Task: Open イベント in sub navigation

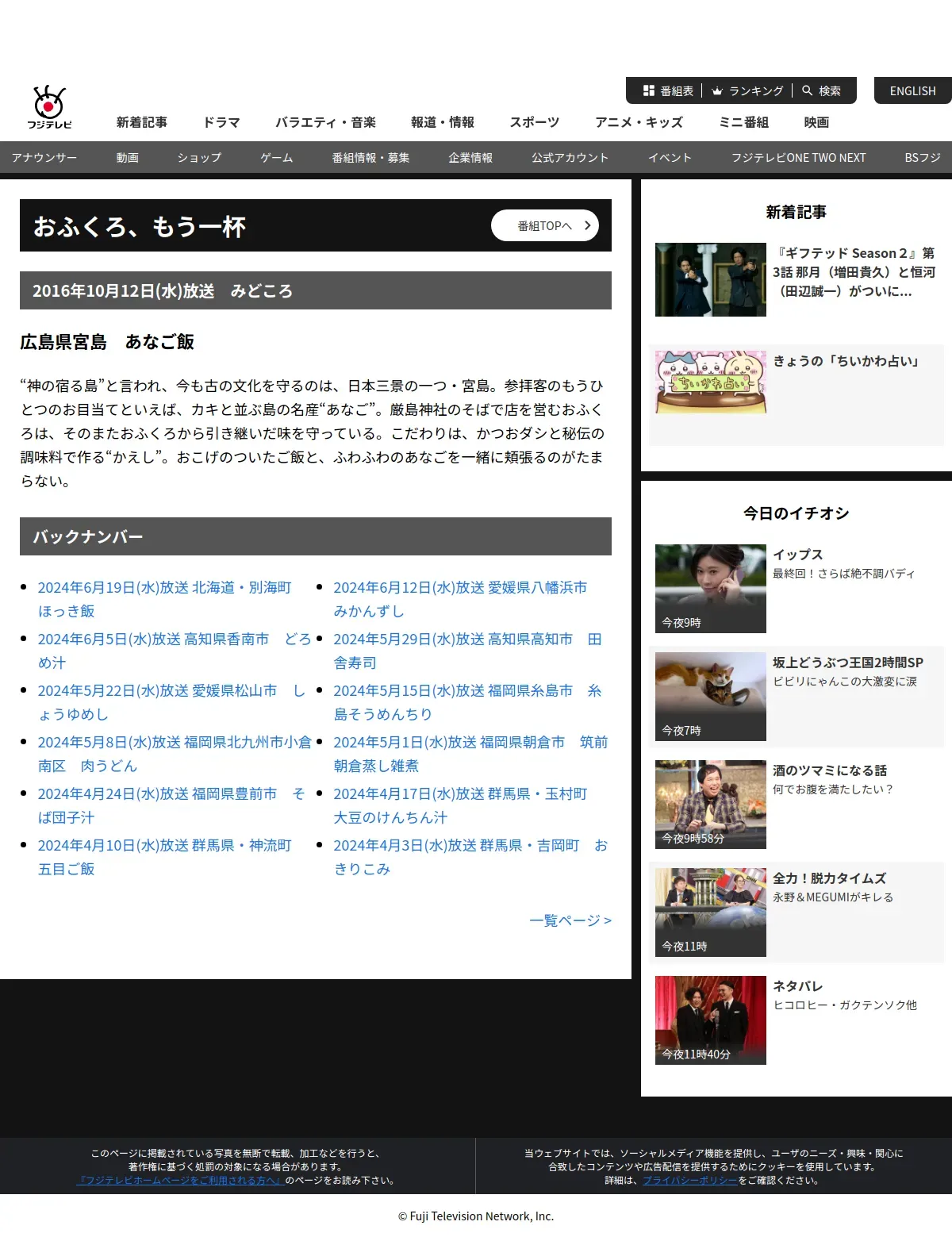Action: (670, 158)
